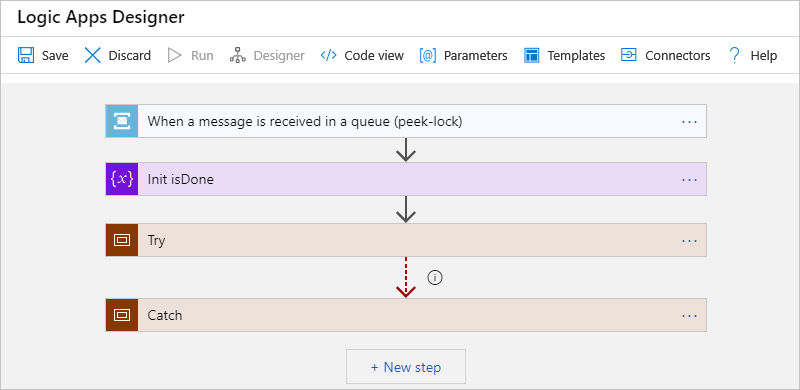Screen dimensions: 800x390
Task: Click the Parameters [@] icon
Action: pyautogui.click(x=428, y=55)
